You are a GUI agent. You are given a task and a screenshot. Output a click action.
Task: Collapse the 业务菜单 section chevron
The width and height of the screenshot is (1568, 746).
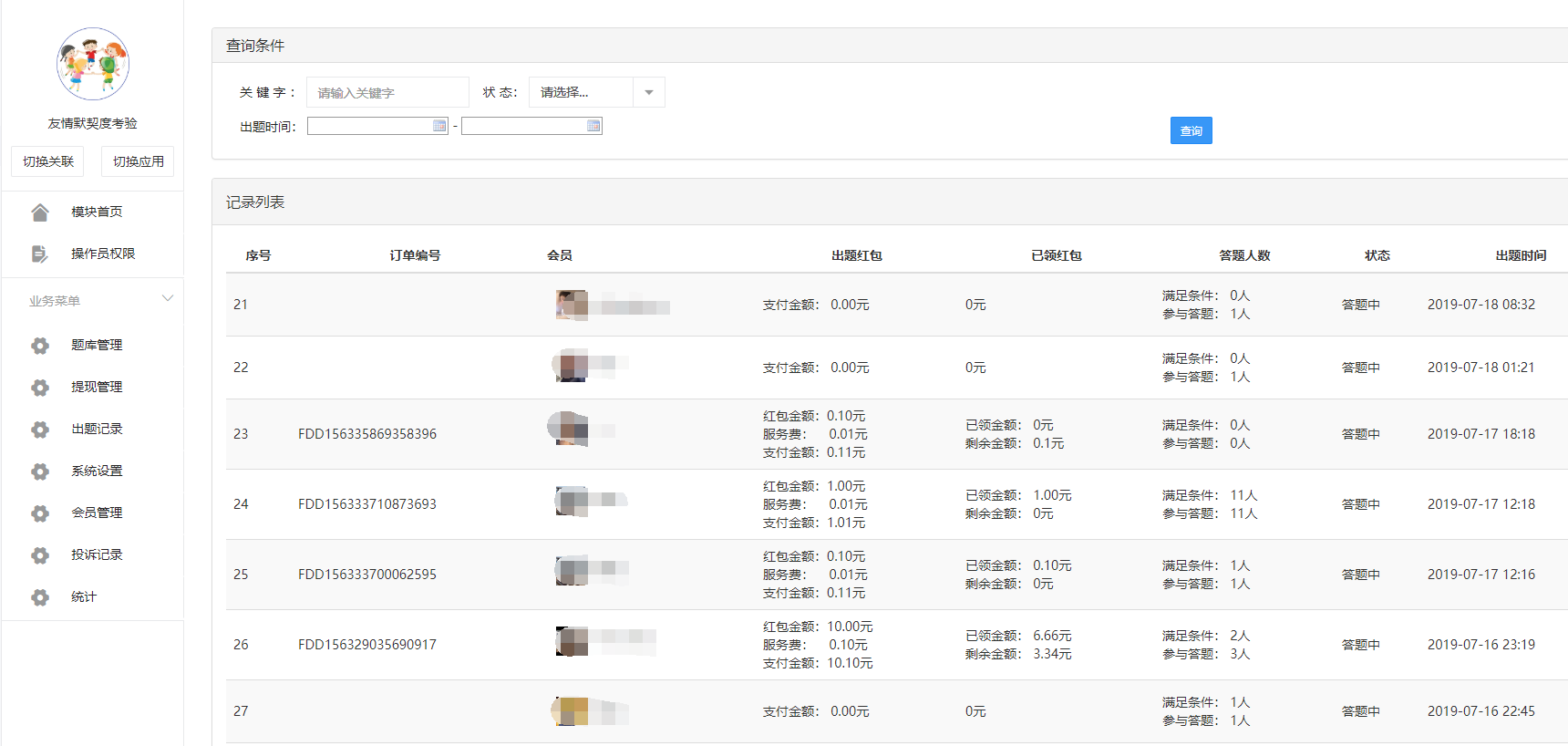[x=167, y=299]
